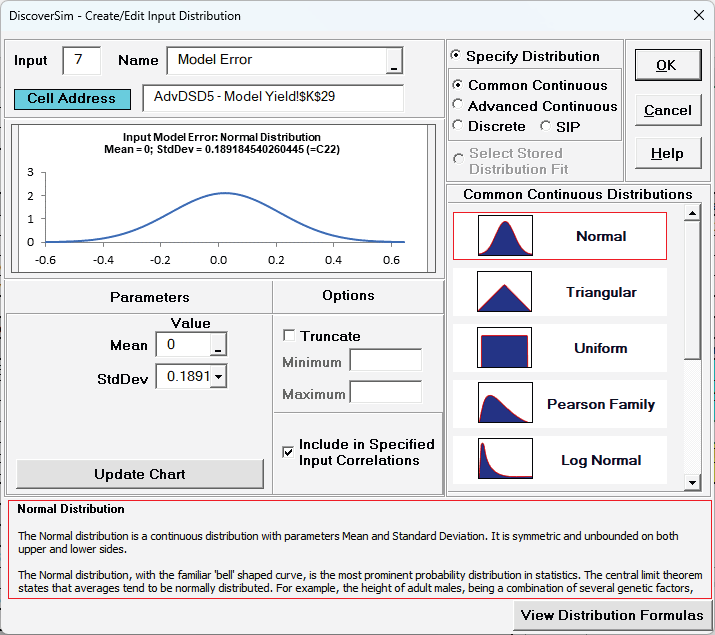Enable the Truncate checkbox
This screenshot has height=635, width=715.
[290, 336]
